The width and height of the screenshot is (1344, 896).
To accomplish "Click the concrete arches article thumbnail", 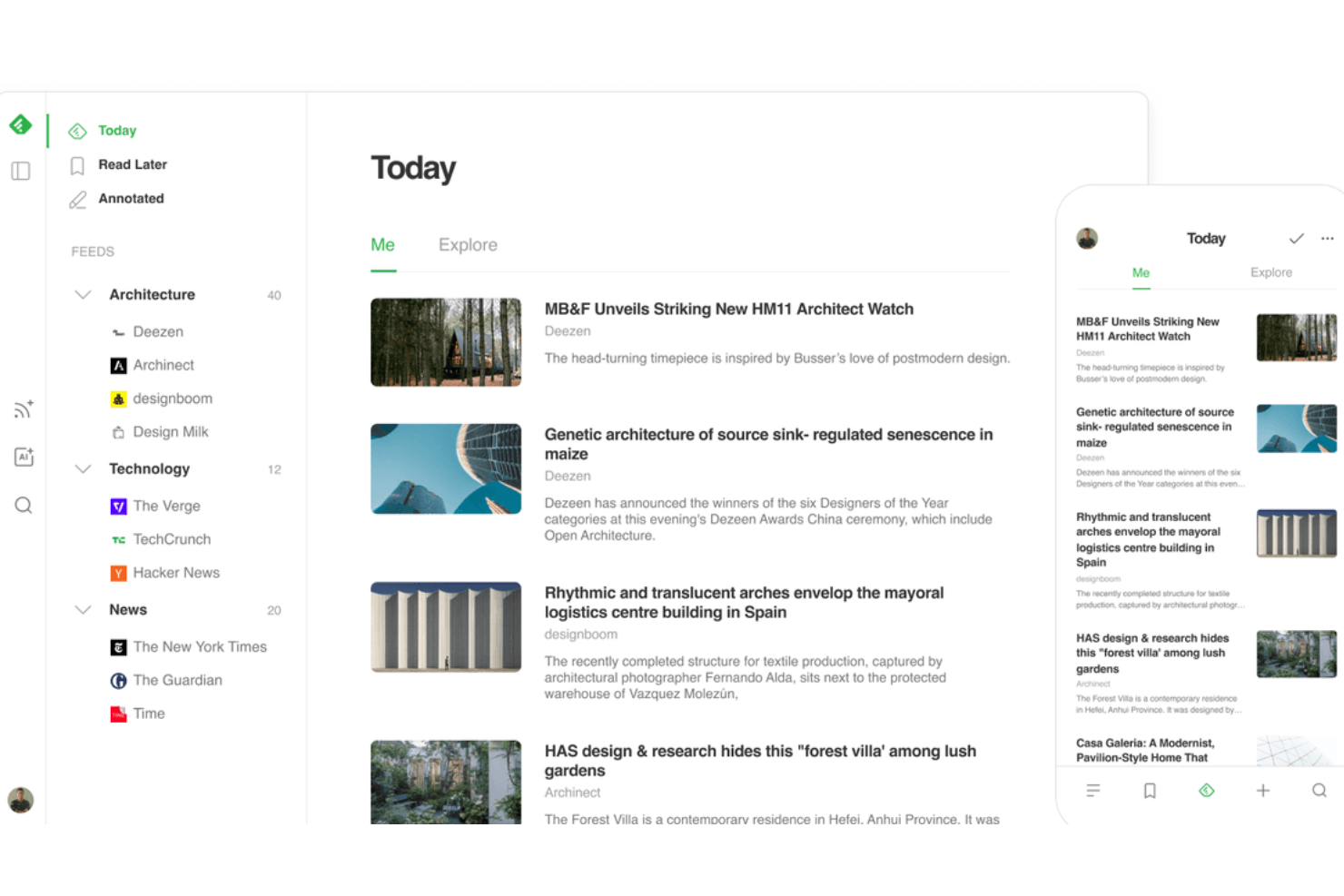I will tap(446, 627).
